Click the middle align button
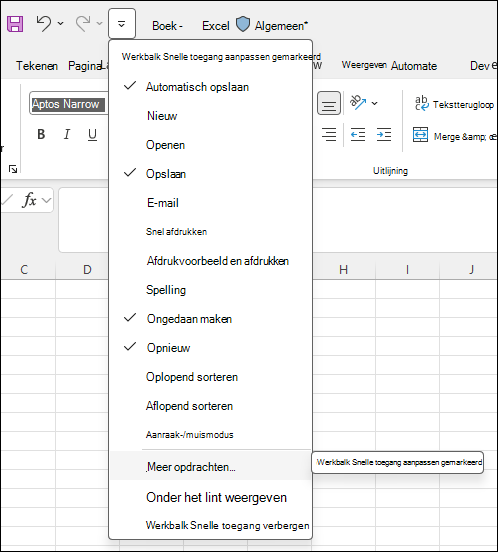 click(x=329, y=103)
